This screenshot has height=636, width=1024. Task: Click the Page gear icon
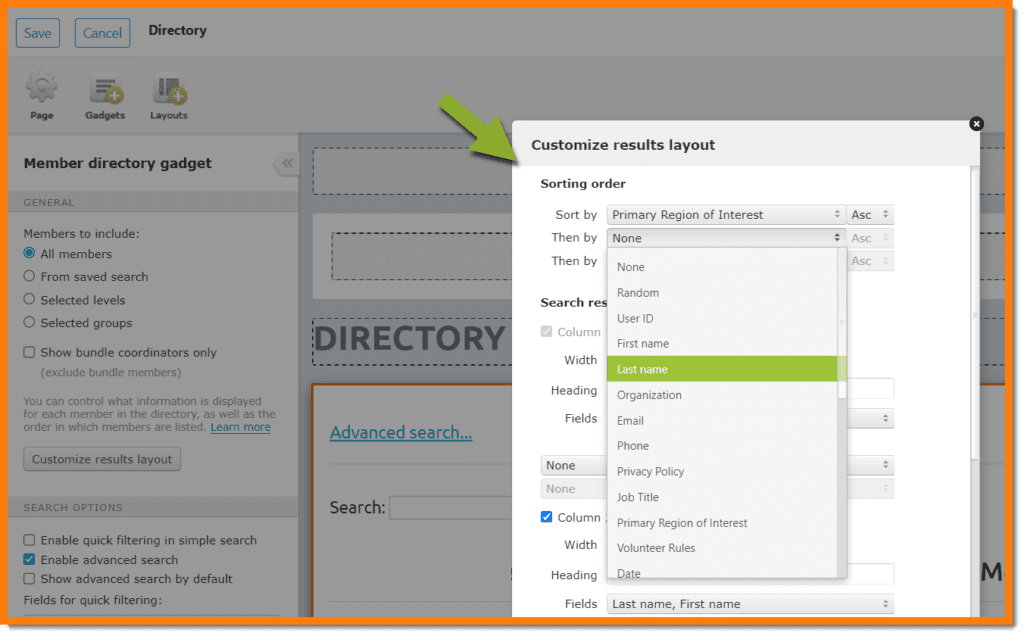(41, 90)
